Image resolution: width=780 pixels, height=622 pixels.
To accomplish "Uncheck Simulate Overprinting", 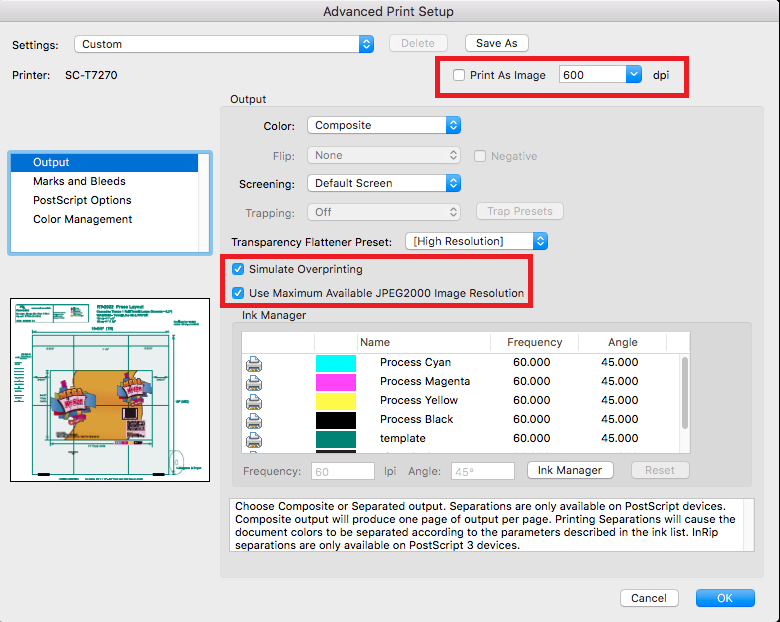I will tap(238, 269).
